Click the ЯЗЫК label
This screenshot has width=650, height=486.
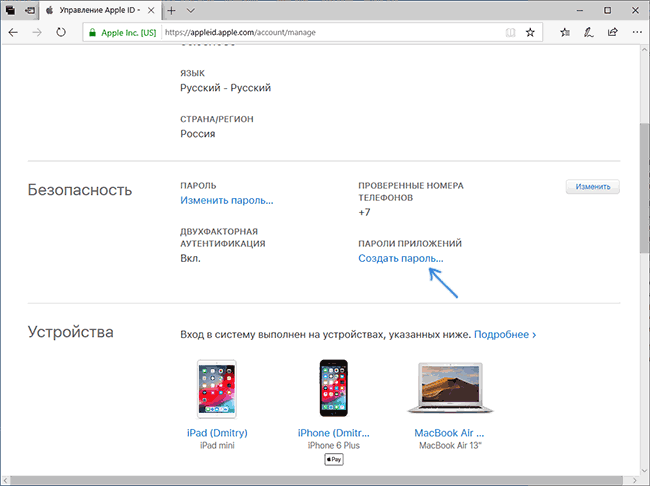(x=192, y=73)
